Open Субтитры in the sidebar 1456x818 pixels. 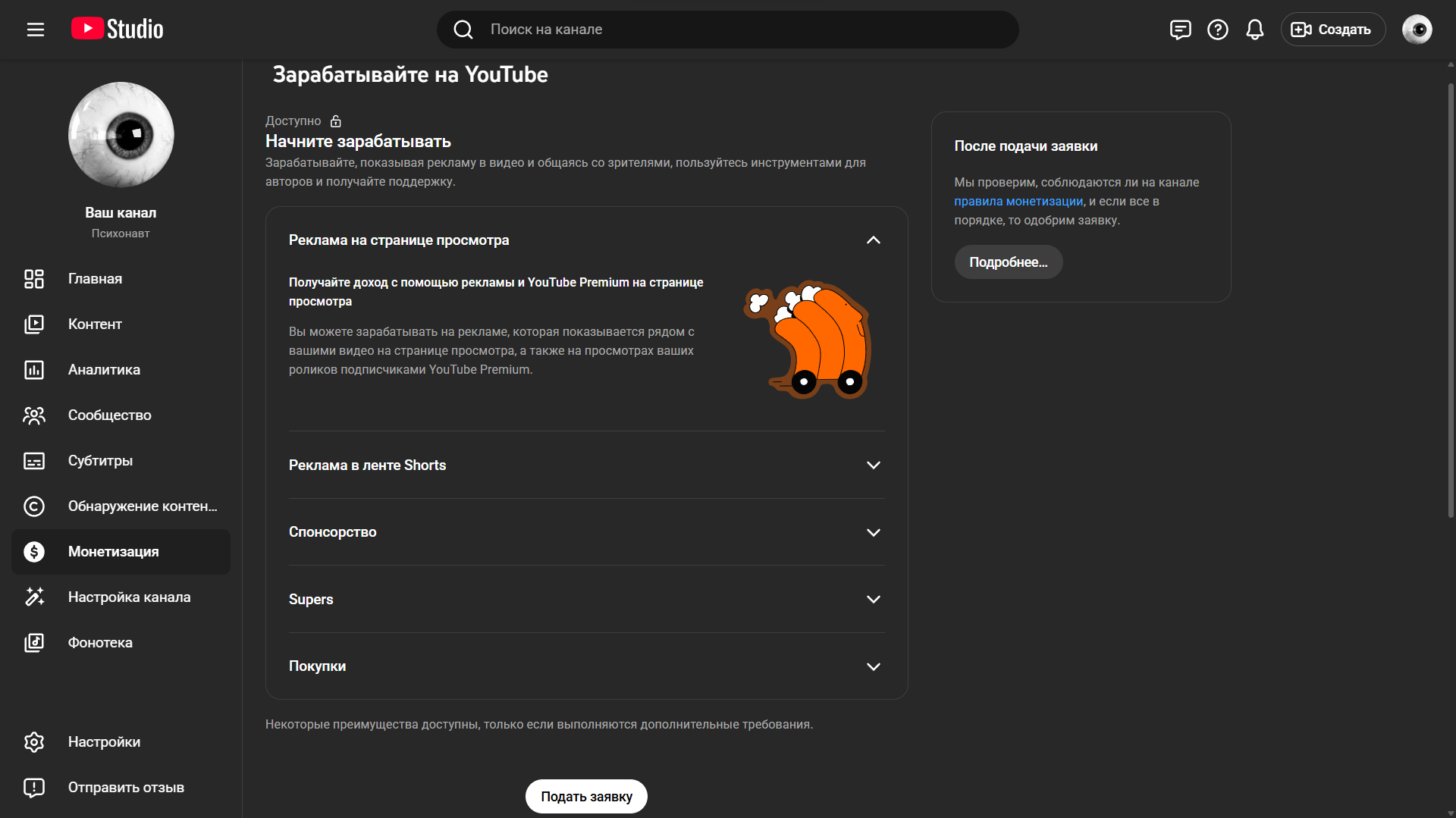pos(121,461)
